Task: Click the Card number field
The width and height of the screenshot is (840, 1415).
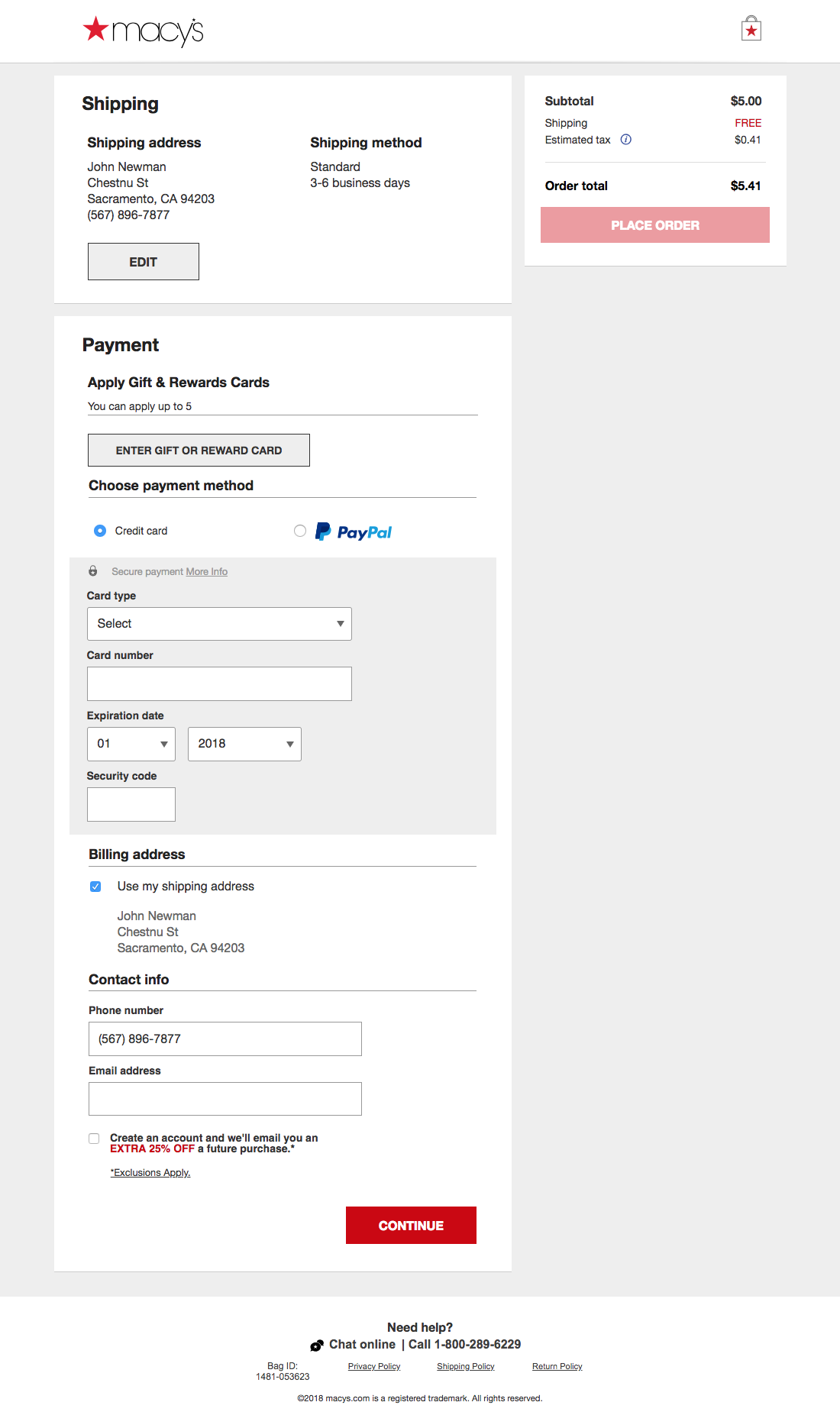Action: [219, 684]
